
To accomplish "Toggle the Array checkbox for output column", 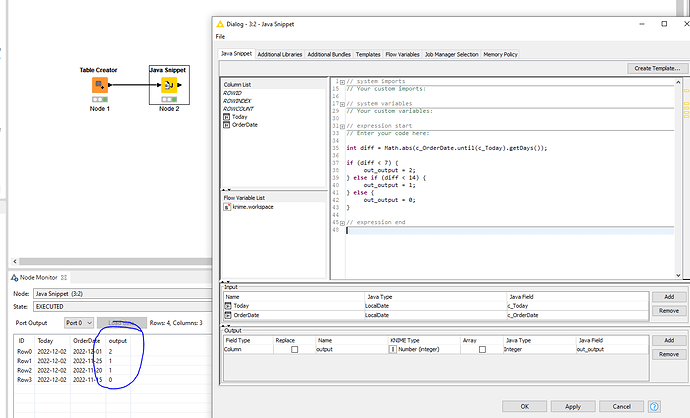I will 482,349.
